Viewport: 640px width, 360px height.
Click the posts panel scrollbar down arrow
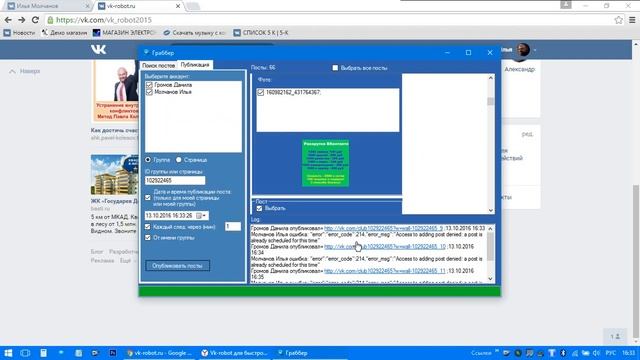491,210
